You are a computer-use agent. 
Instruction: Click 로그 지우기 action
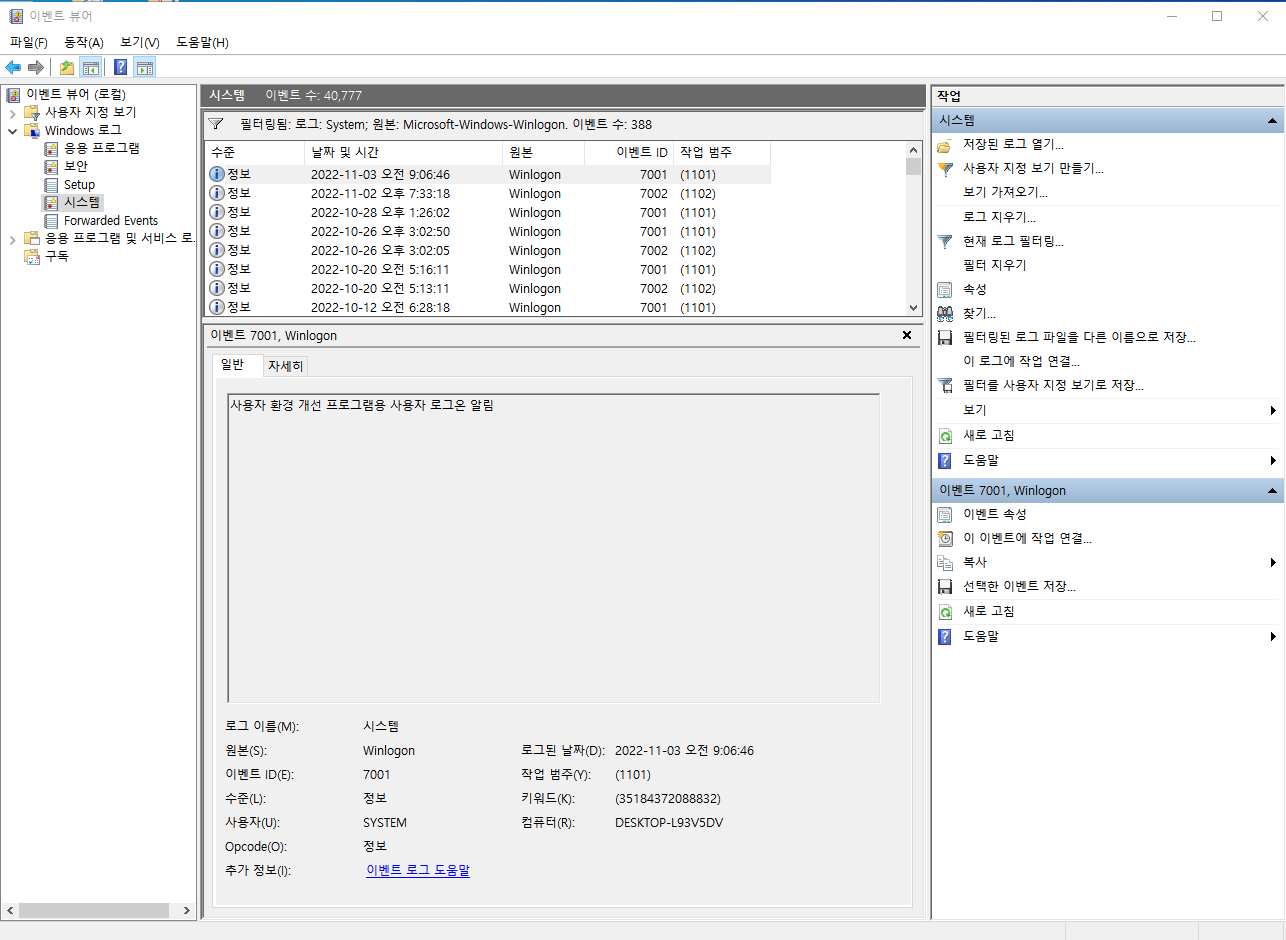999,217
